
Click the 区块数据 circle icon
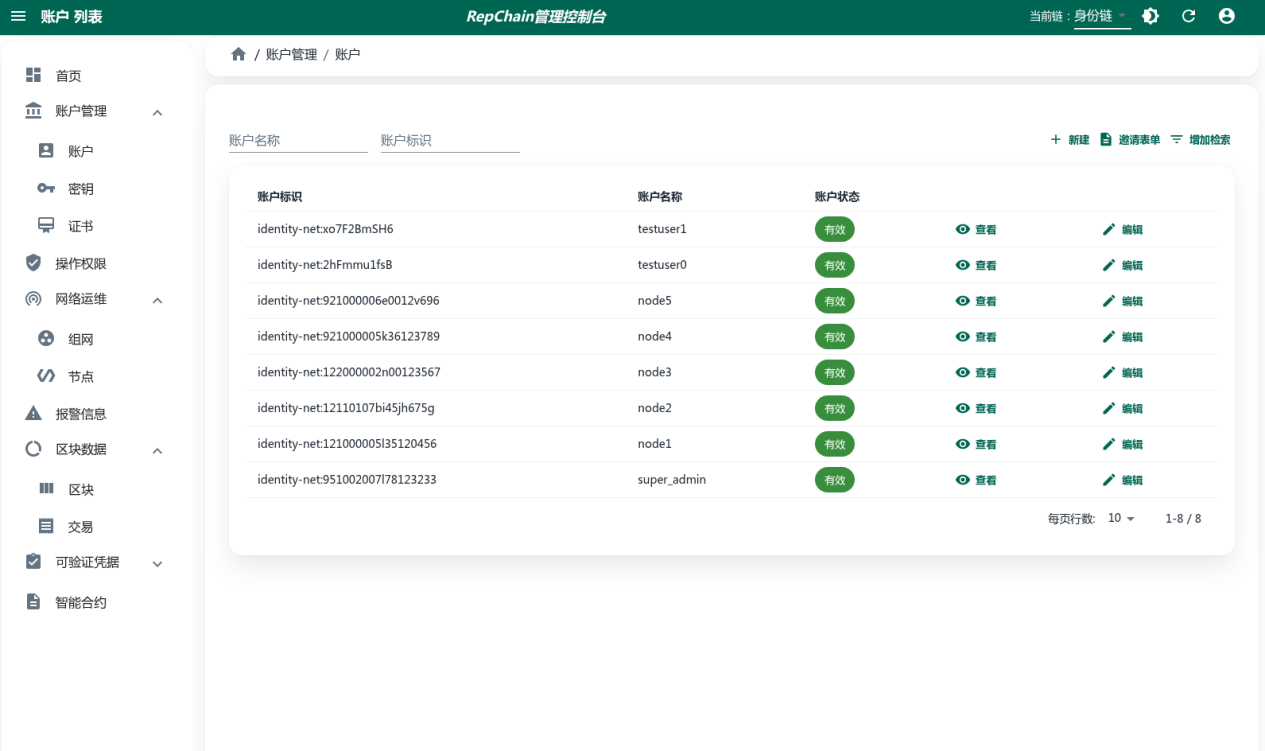tap(33, 449)
